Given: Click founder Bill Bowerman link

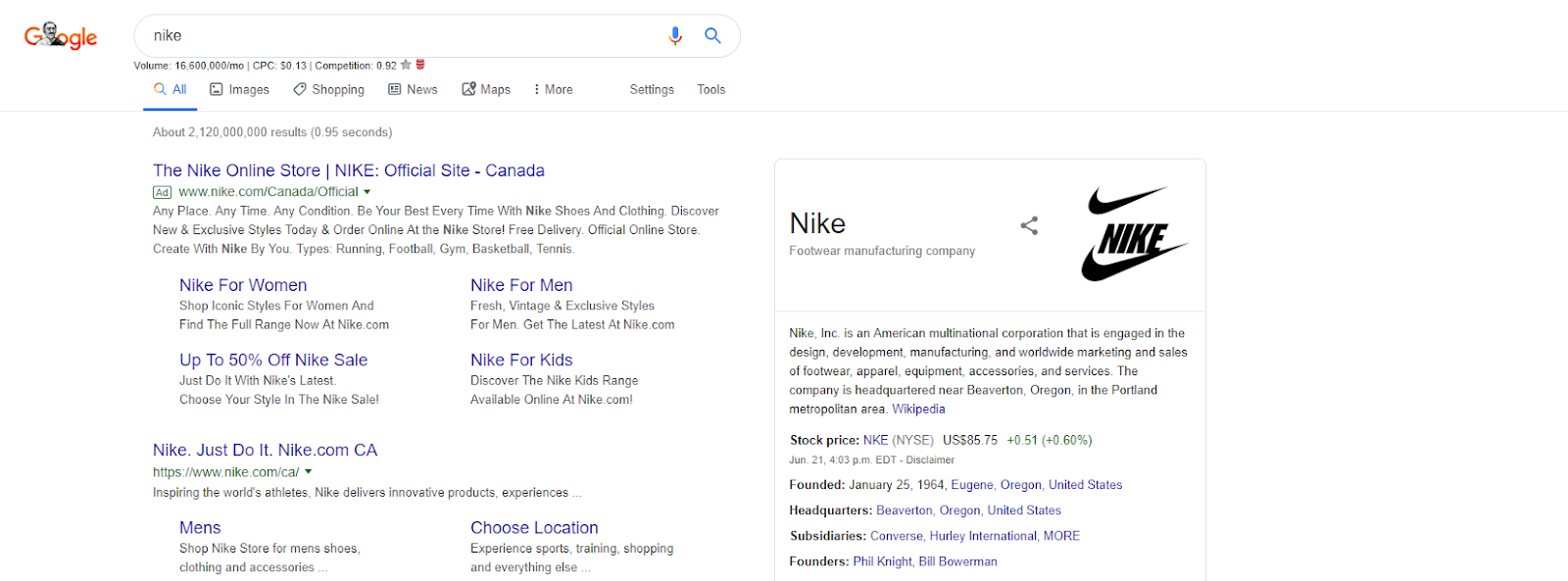Looking at the screenshot, I should click(x=957, y=561).
